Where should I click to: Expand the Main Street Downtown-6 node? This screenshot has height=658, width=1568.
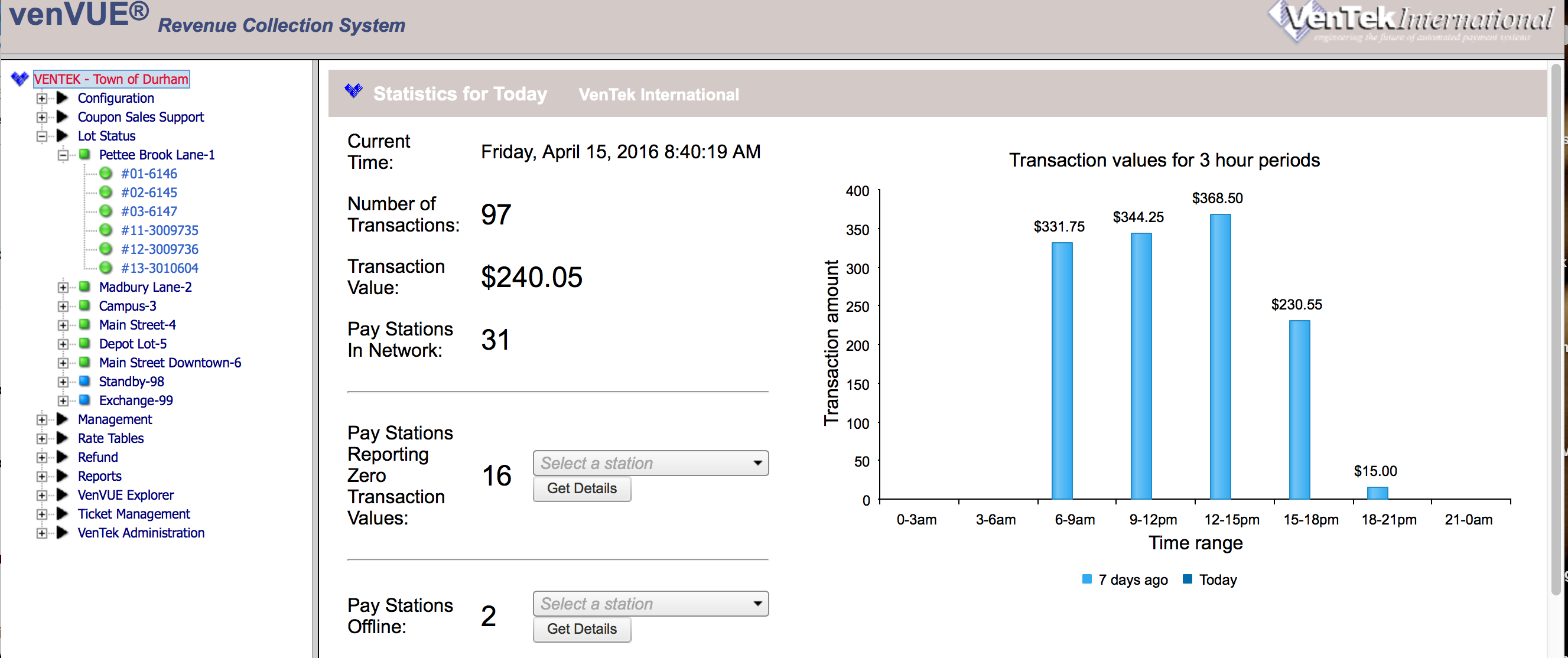pos(63,362)
